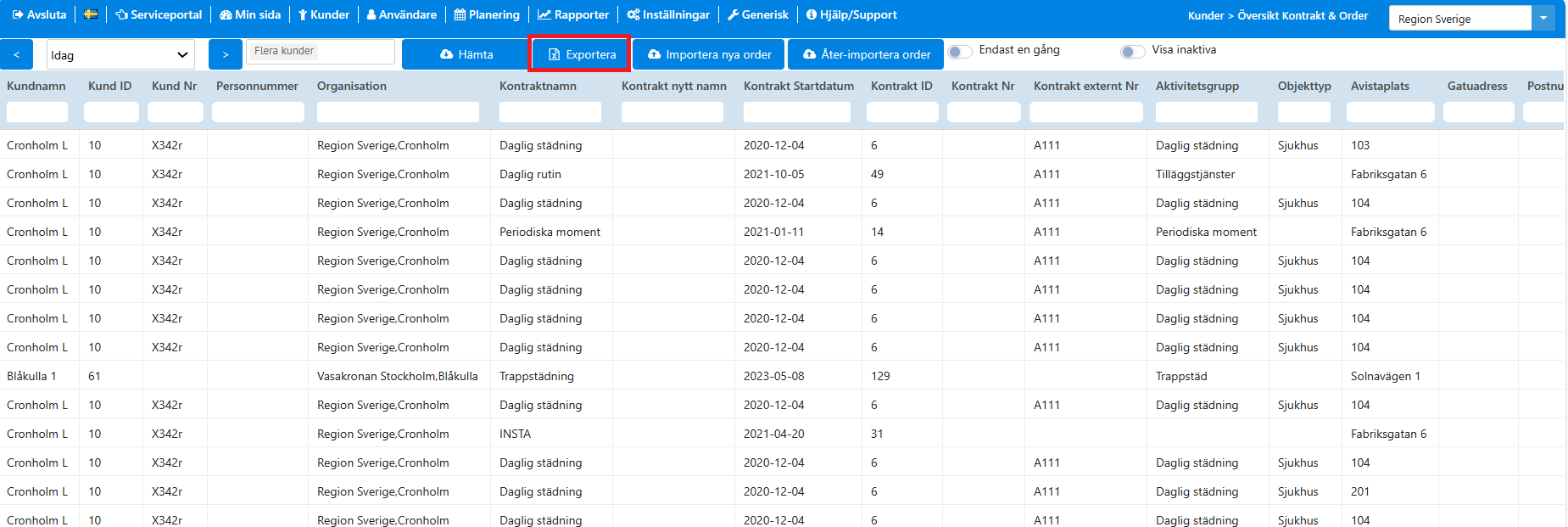Open the Serviceportal menu
Image resolution: width=1568 pixels, height=527 pixels.
(x=159, y=14)
